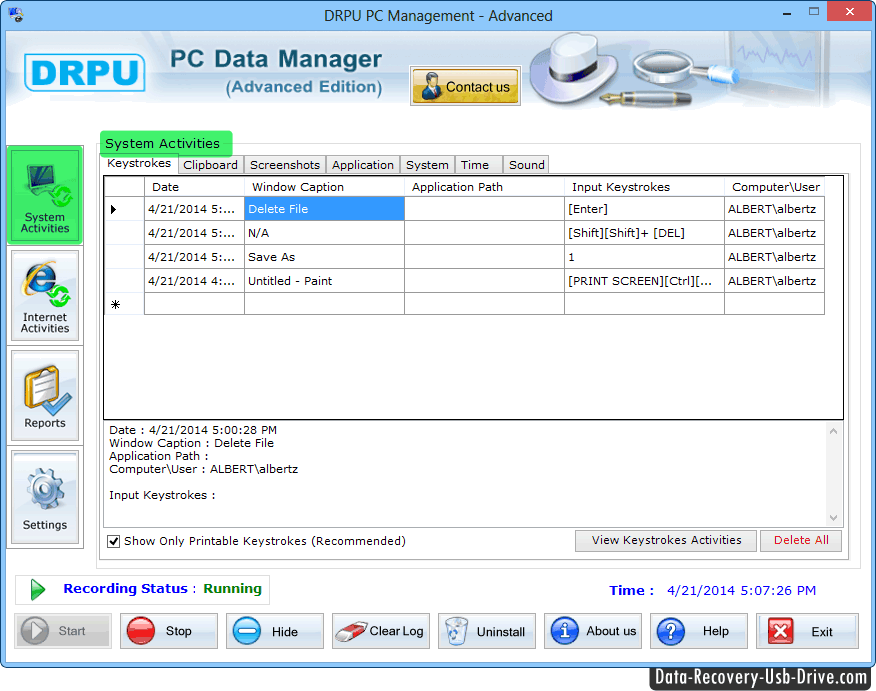Open Internet Activities sidebar icon
The height and width of the screenshot is (691, 876).
point(45,296)
